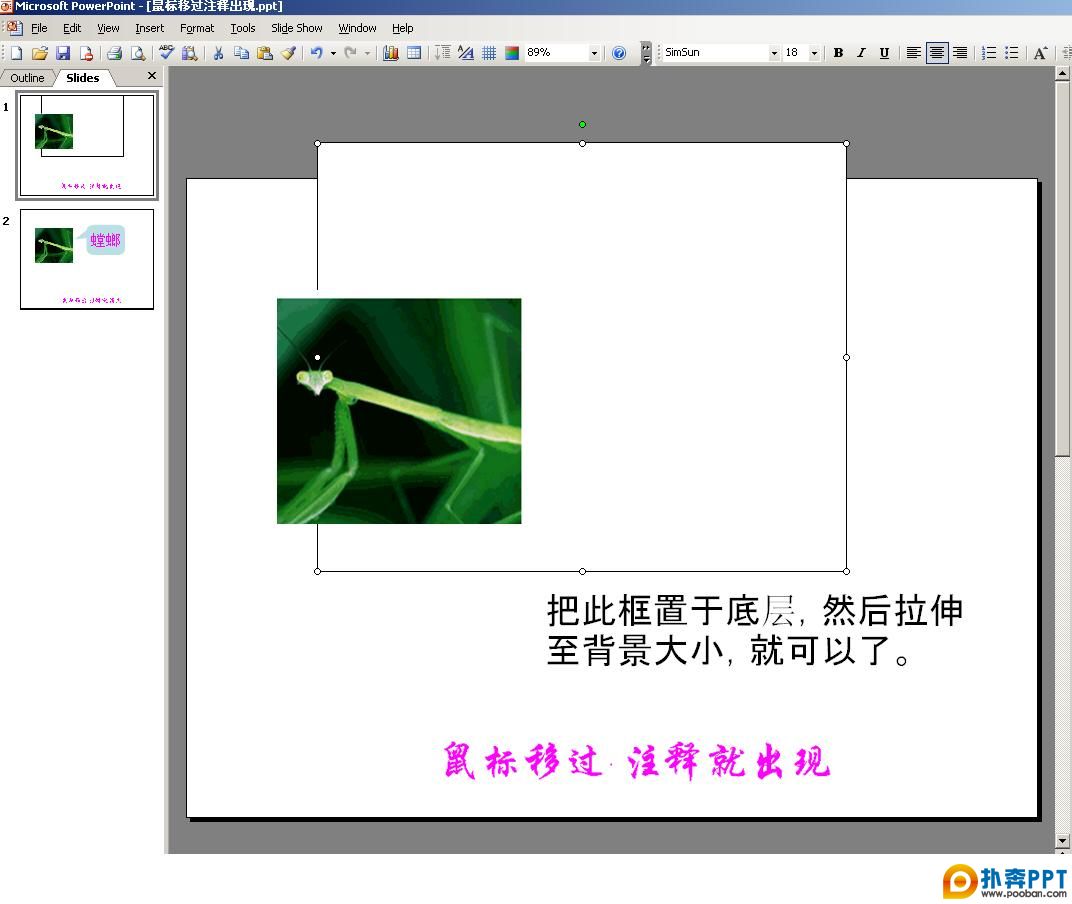Open the Edit menu
Image resolution: width=1072 pixels, height=904 pixels.
[72, 28]
